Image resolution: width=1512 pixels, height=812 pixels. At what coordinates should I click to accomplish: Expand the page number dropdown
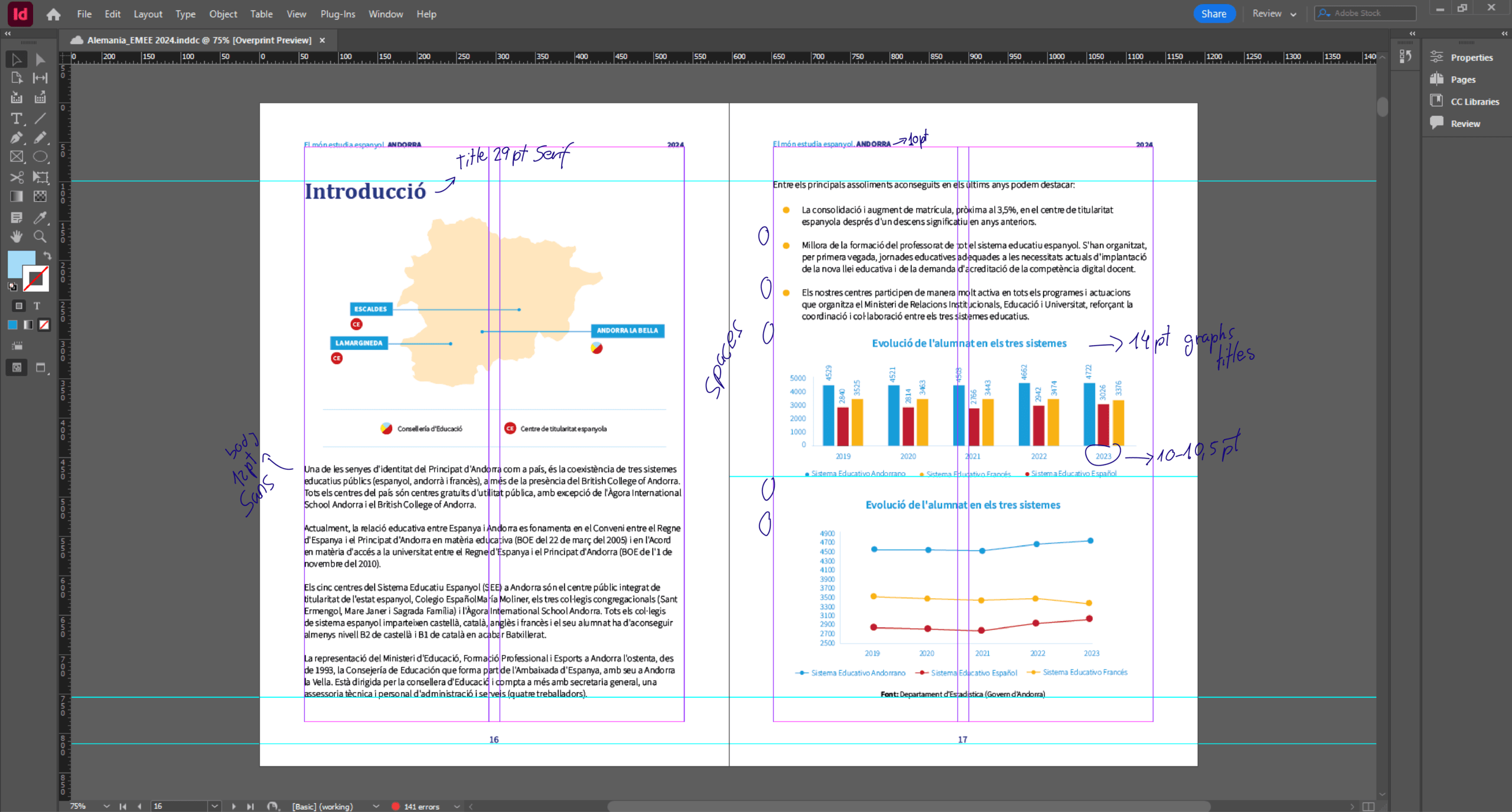214,806
